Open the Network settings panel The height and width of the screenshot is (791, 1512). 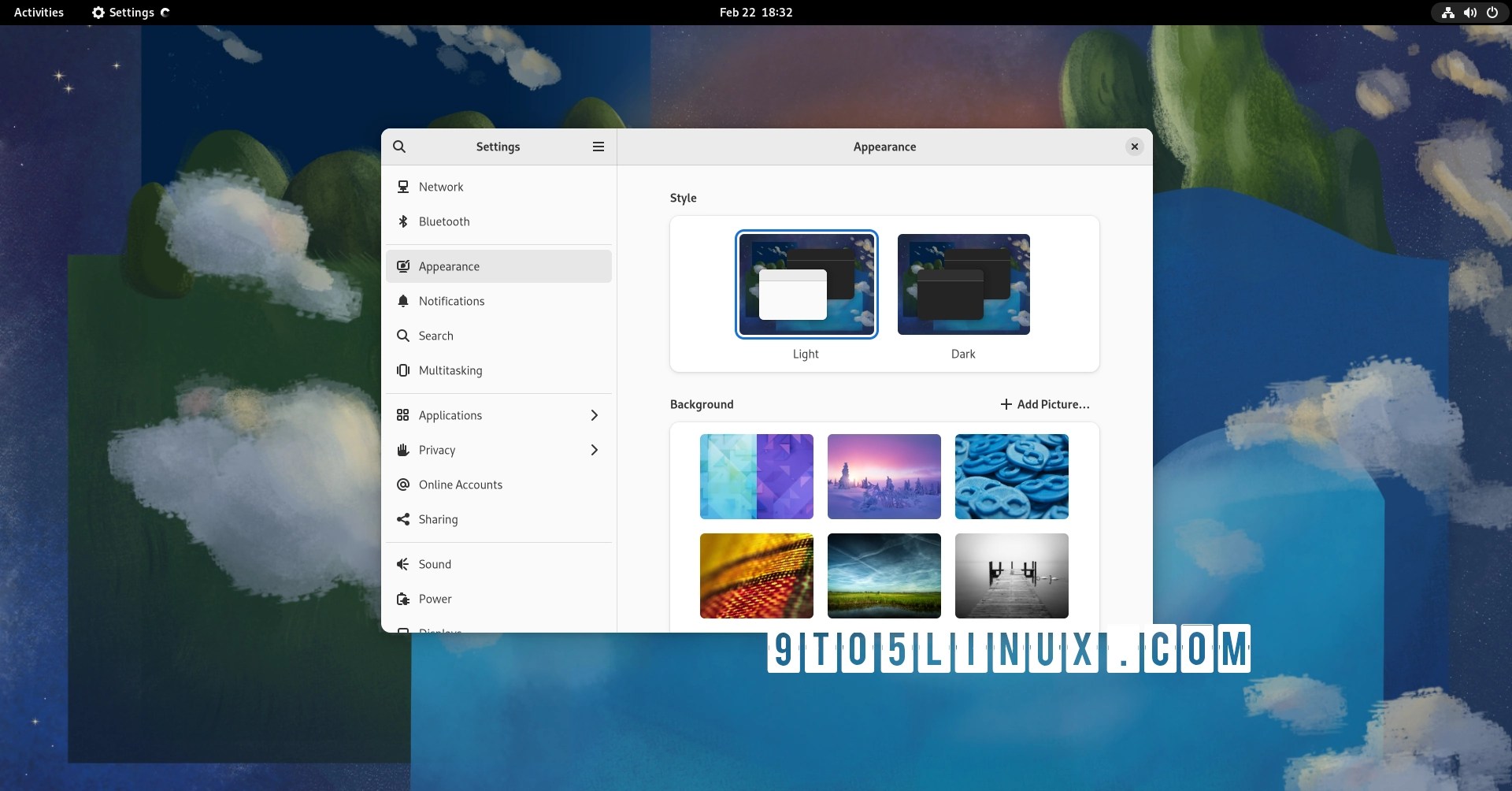coord(498,187)
